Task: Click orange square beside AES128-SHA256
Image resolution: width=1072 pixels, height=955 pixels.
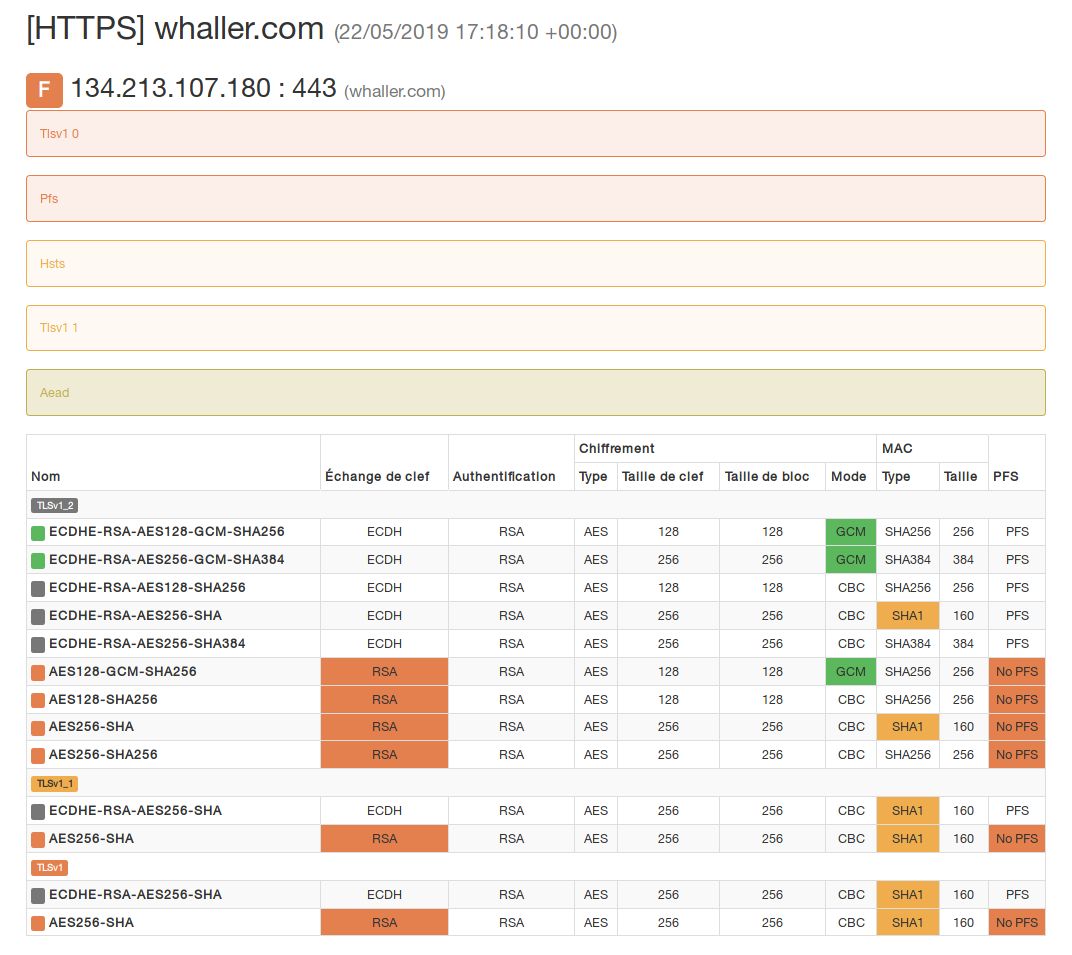Action: click(x=38, y=700)
